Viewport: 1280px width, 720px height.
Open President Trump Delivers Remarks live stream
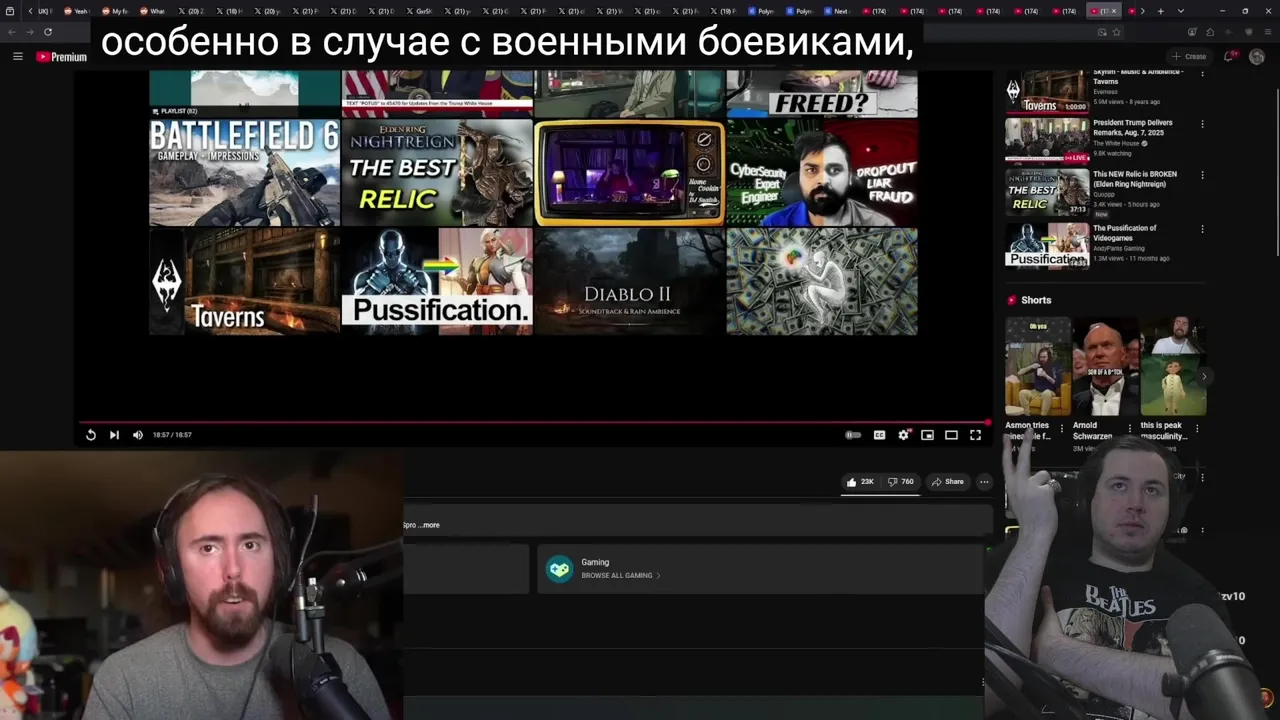tap(1047, 141)
